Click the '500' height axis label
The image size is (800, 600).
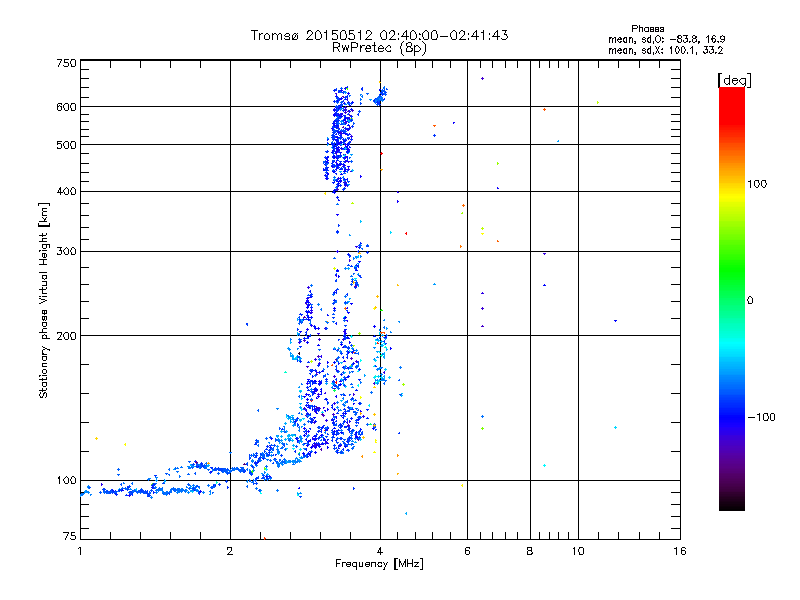pos(66,145)
